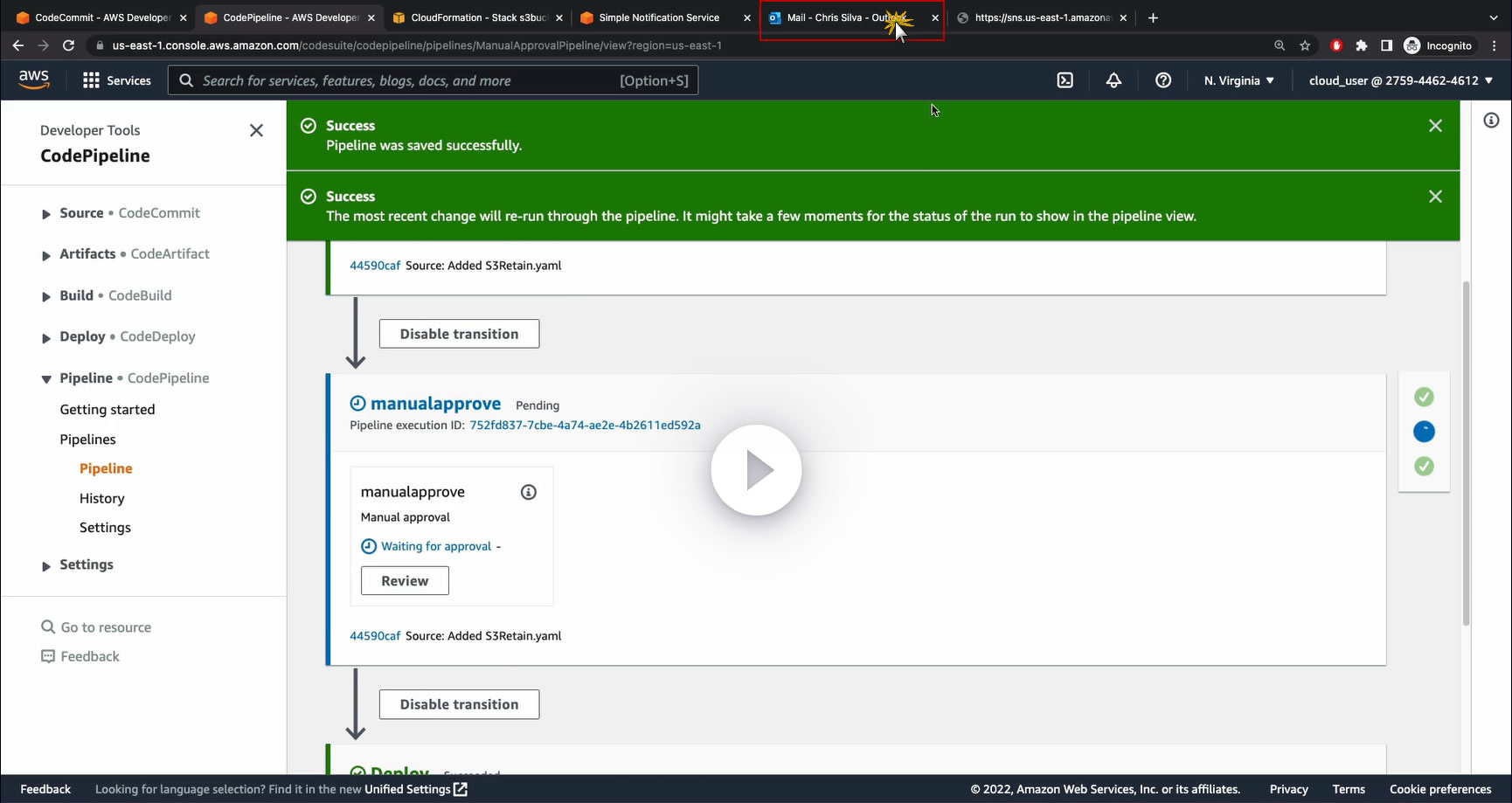The image size is (1512, 803).
Task: Click the page vertical scrollbar
Action: point(1466,453)
